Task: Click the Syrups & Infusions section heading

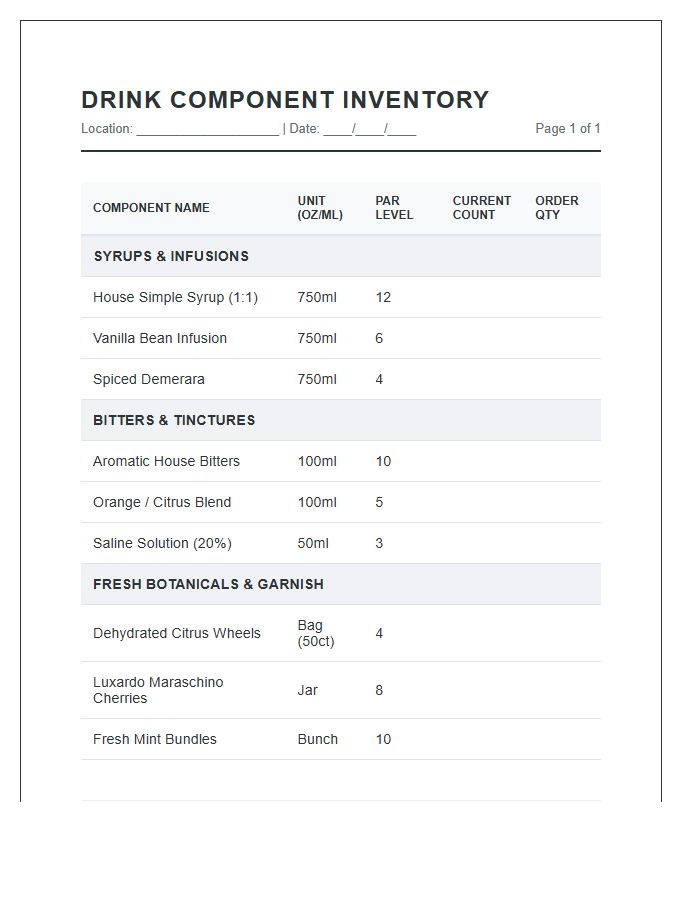Action: 171,256
